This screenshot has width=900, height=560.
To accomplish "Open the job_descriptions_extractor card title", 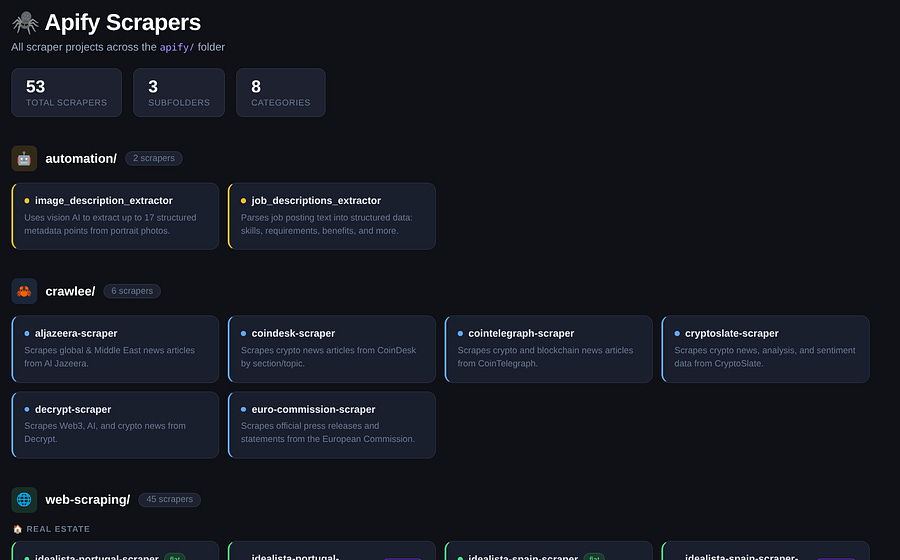I will [316, 201].
